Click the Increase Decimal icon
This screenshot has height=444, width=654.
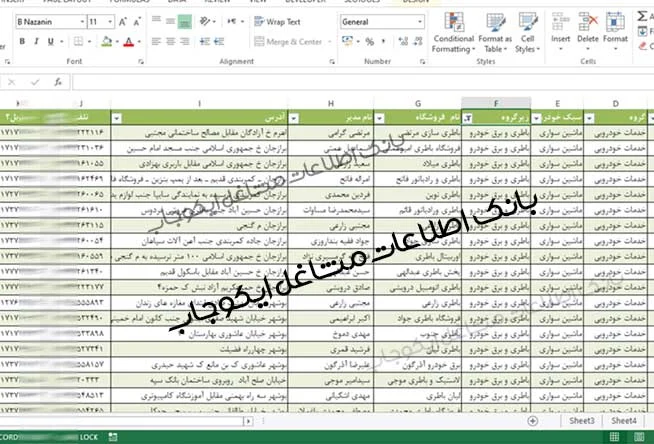(x=403, y=41)
